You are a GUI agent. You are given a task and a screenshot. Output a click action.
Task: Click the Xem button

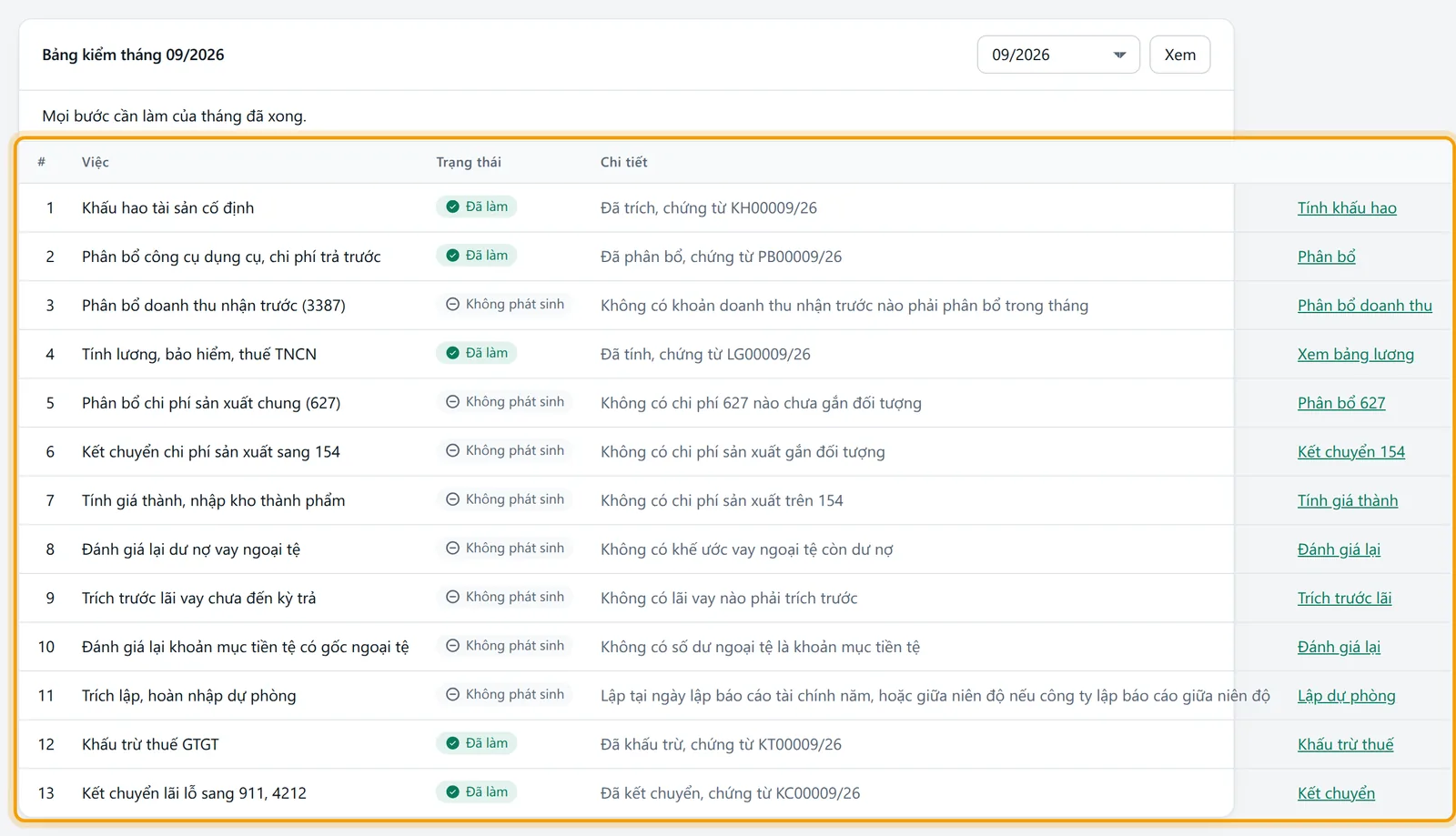(1180, 55)
